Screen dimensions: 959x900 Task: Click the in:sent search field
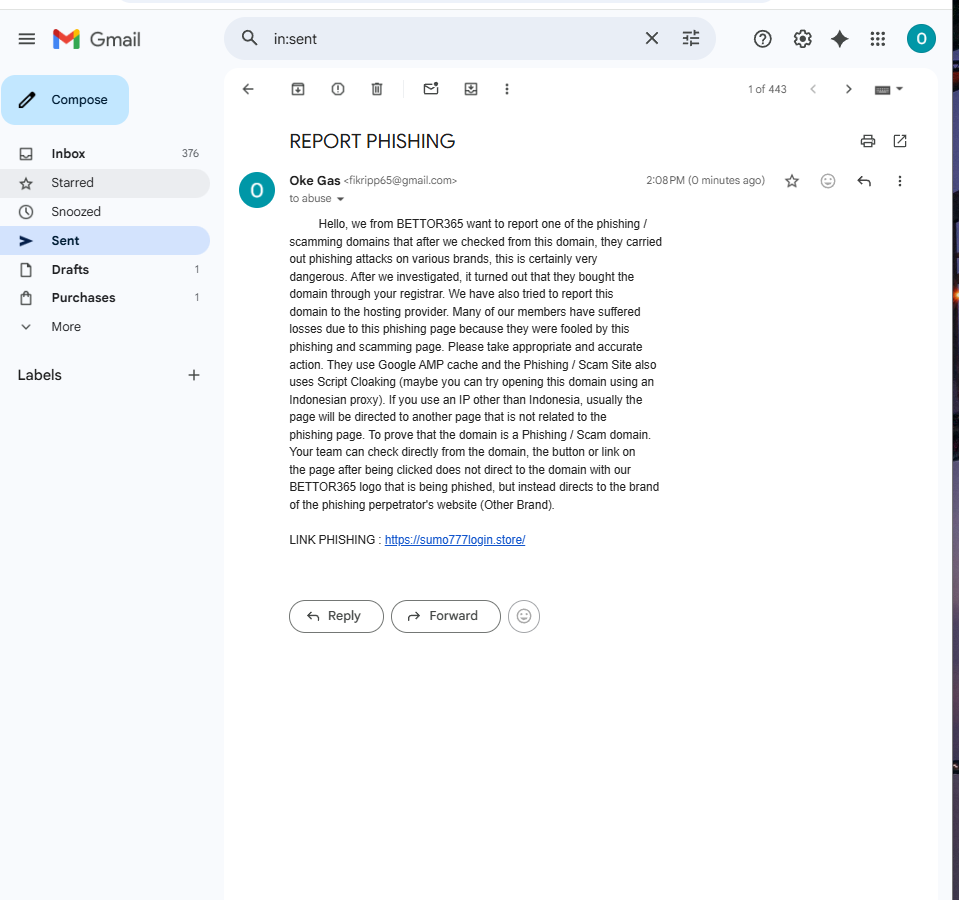coord(453,39)
